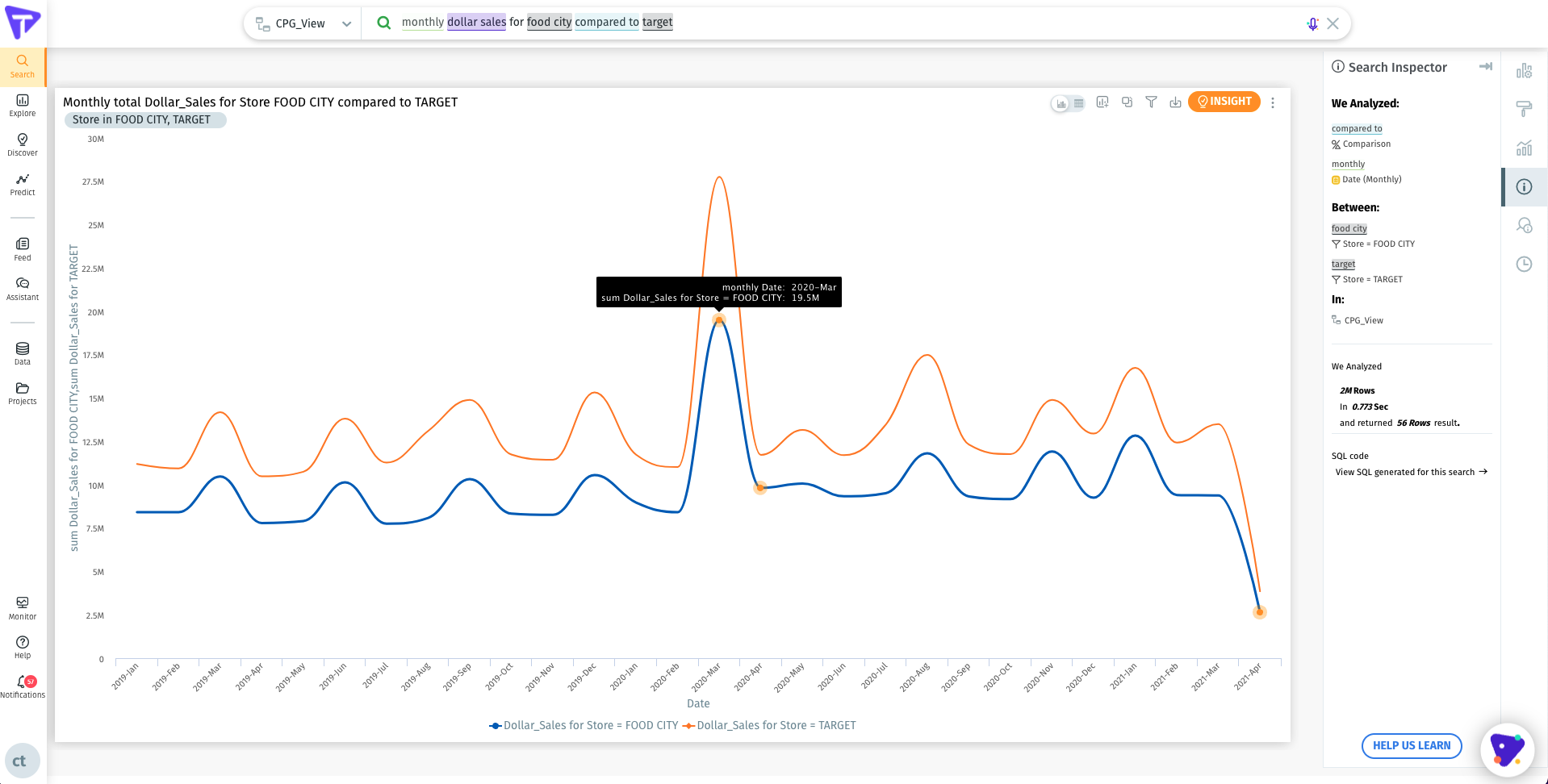Open the chart type trend panel icon
Screen dimensions: 1548x784
pos(1524,148)
